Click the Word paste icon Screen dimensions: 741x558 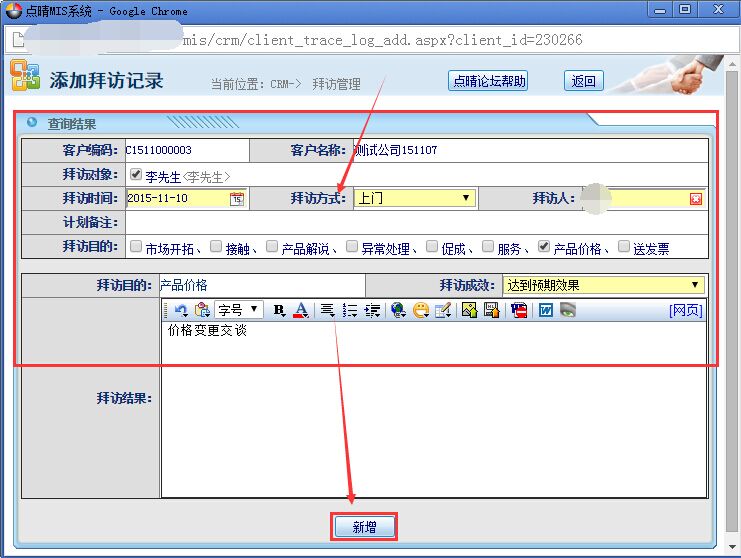click(x=546, y=310)
